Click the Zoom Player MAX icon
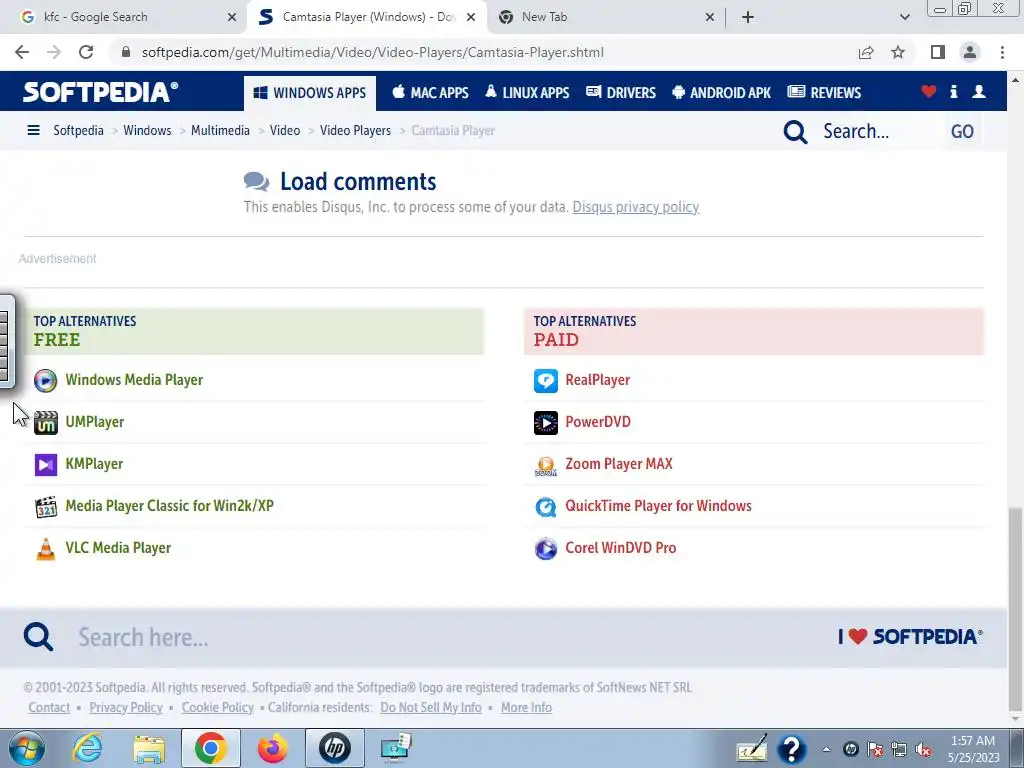This screenshot has height=768, width=1024. tap(545, 465)
